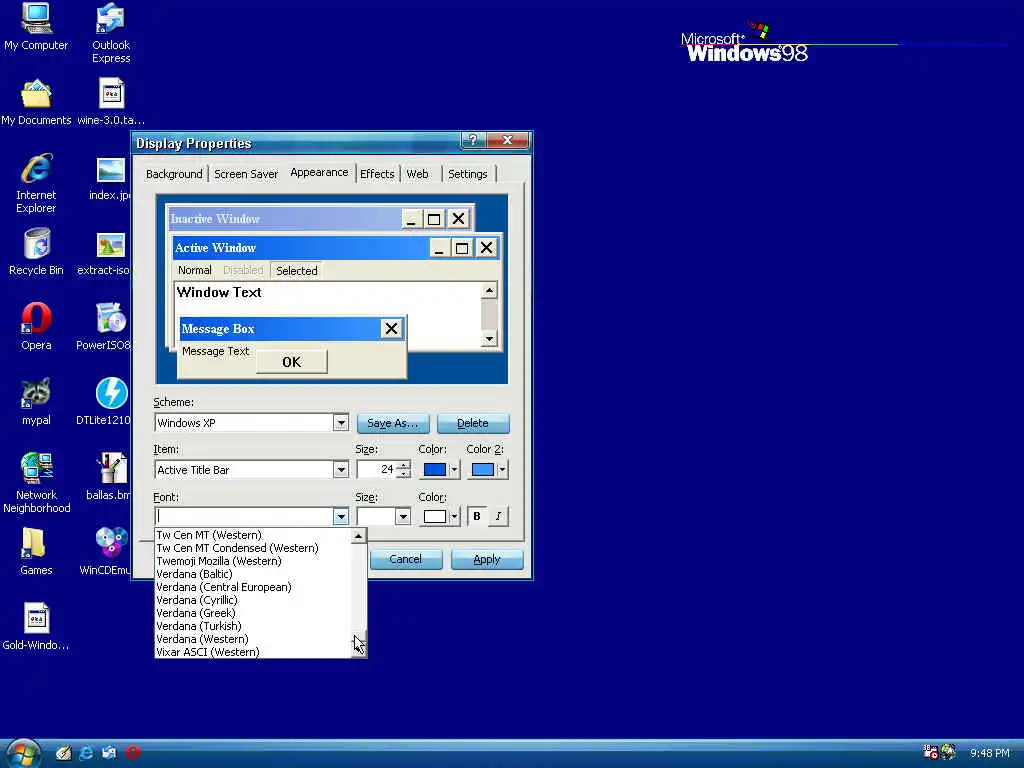The width and height of the screenshot is (1024, 768).
Task: Select 'Verdana (Western)' font
Action: (x=253, y=639)
